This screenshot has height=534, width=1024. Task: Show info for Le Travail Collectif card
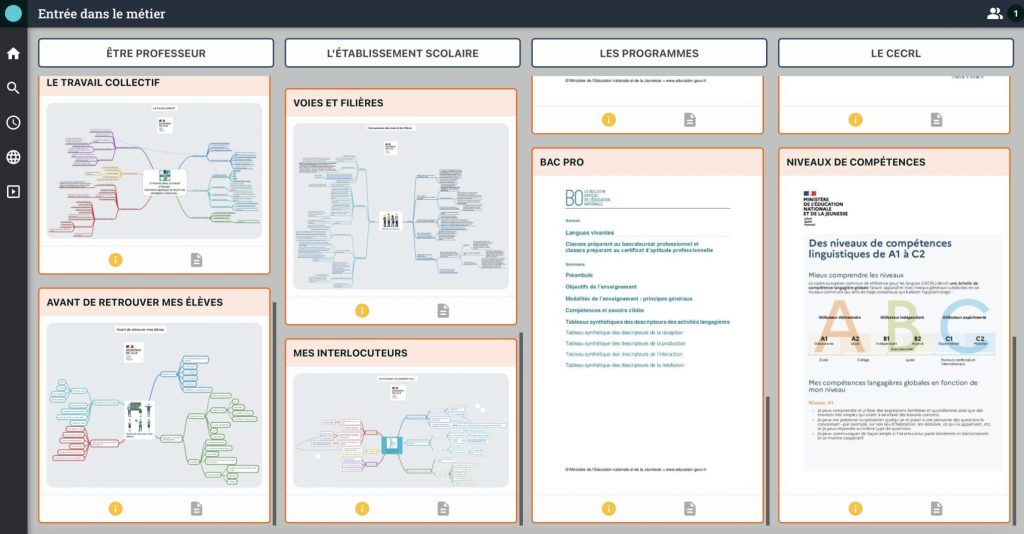pyautogui.click(x=115, y=260)
